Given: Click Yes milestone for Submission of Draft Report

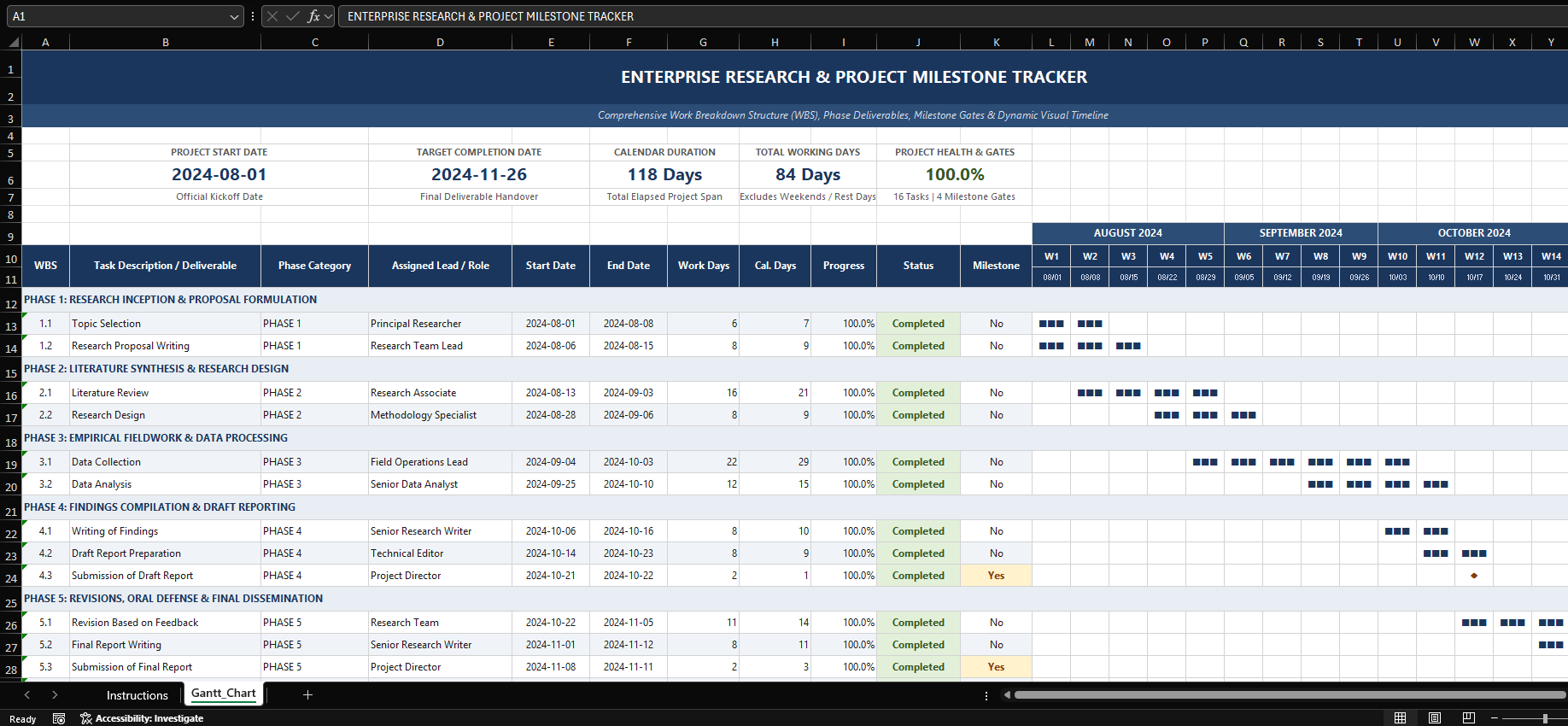Looking at the screenshot, I should (997, 576).
